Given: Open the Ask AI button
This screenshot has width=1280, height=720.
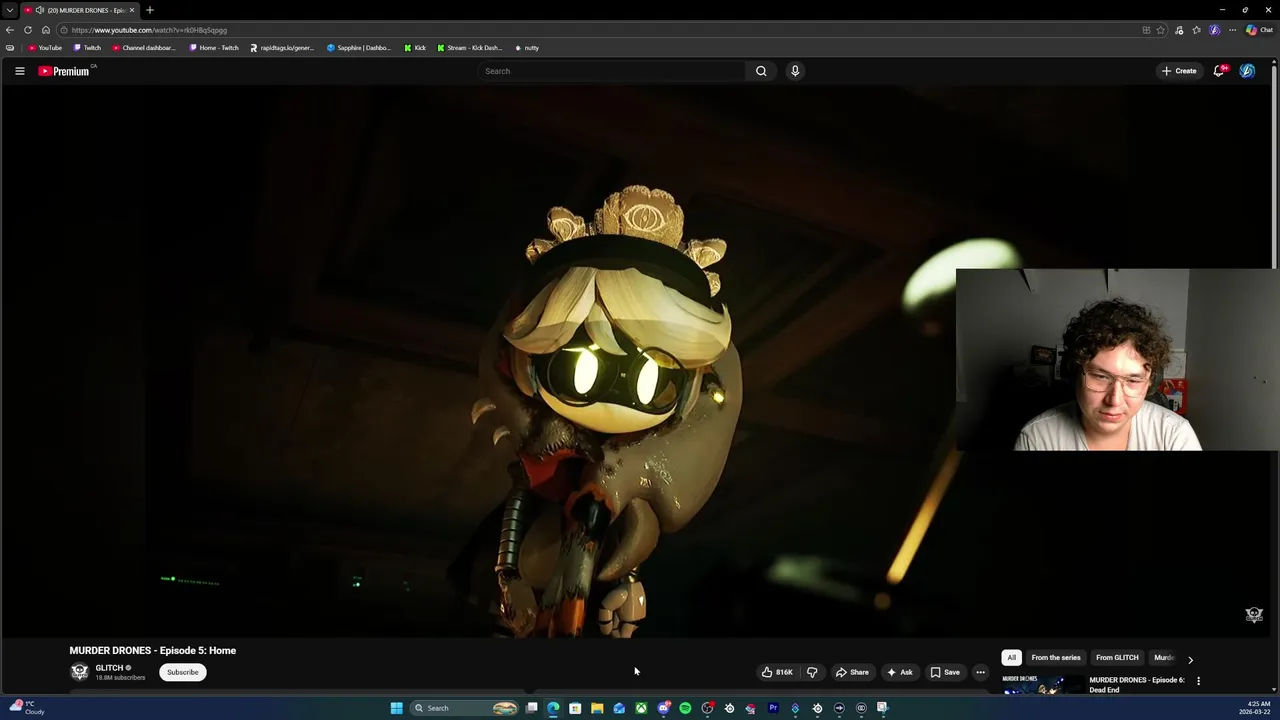Looking at the screenshot, I should click(899, 672).
